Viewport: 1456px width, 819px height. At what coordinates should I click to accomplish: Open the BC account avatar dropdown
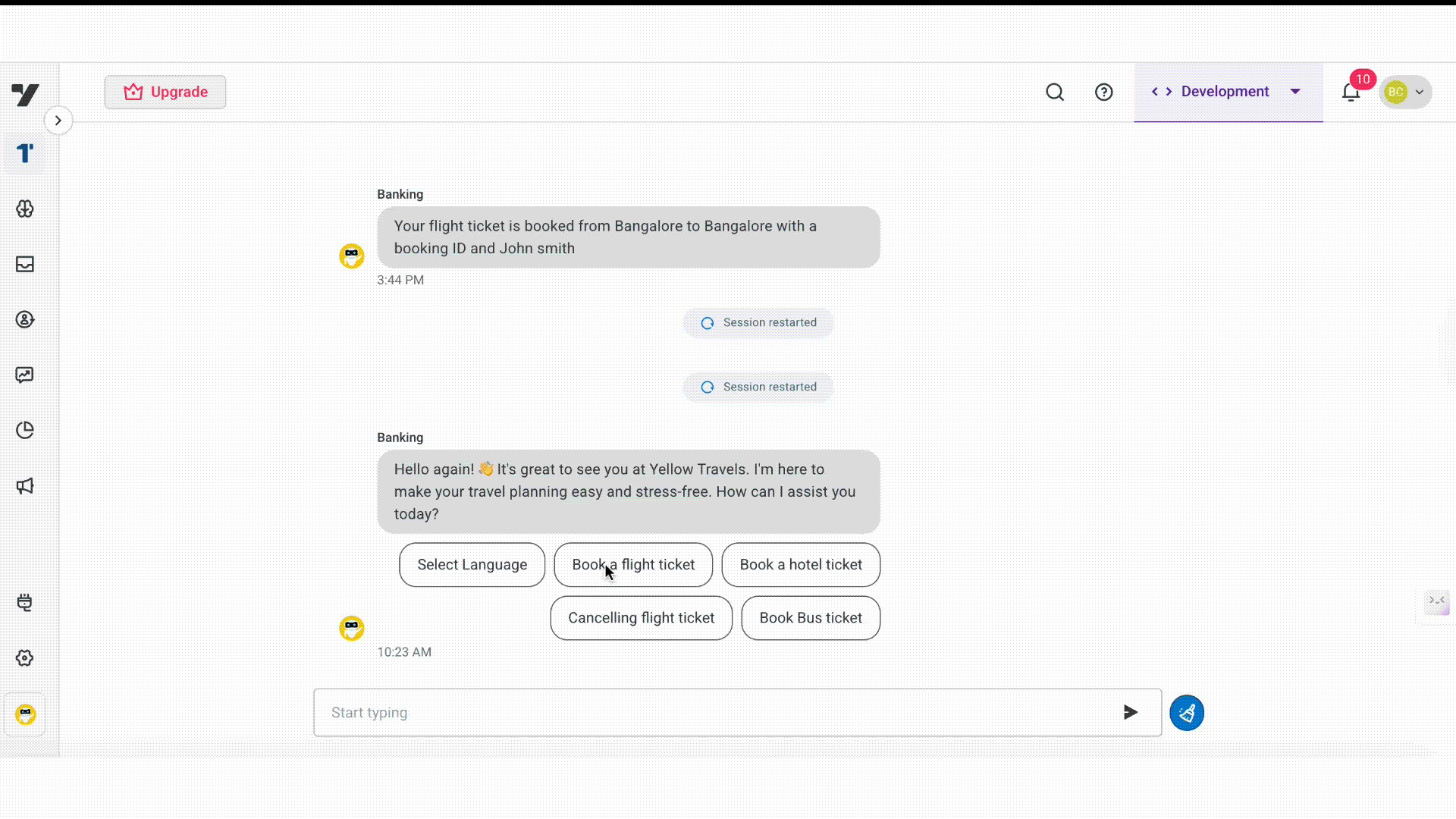point(1405,92)
